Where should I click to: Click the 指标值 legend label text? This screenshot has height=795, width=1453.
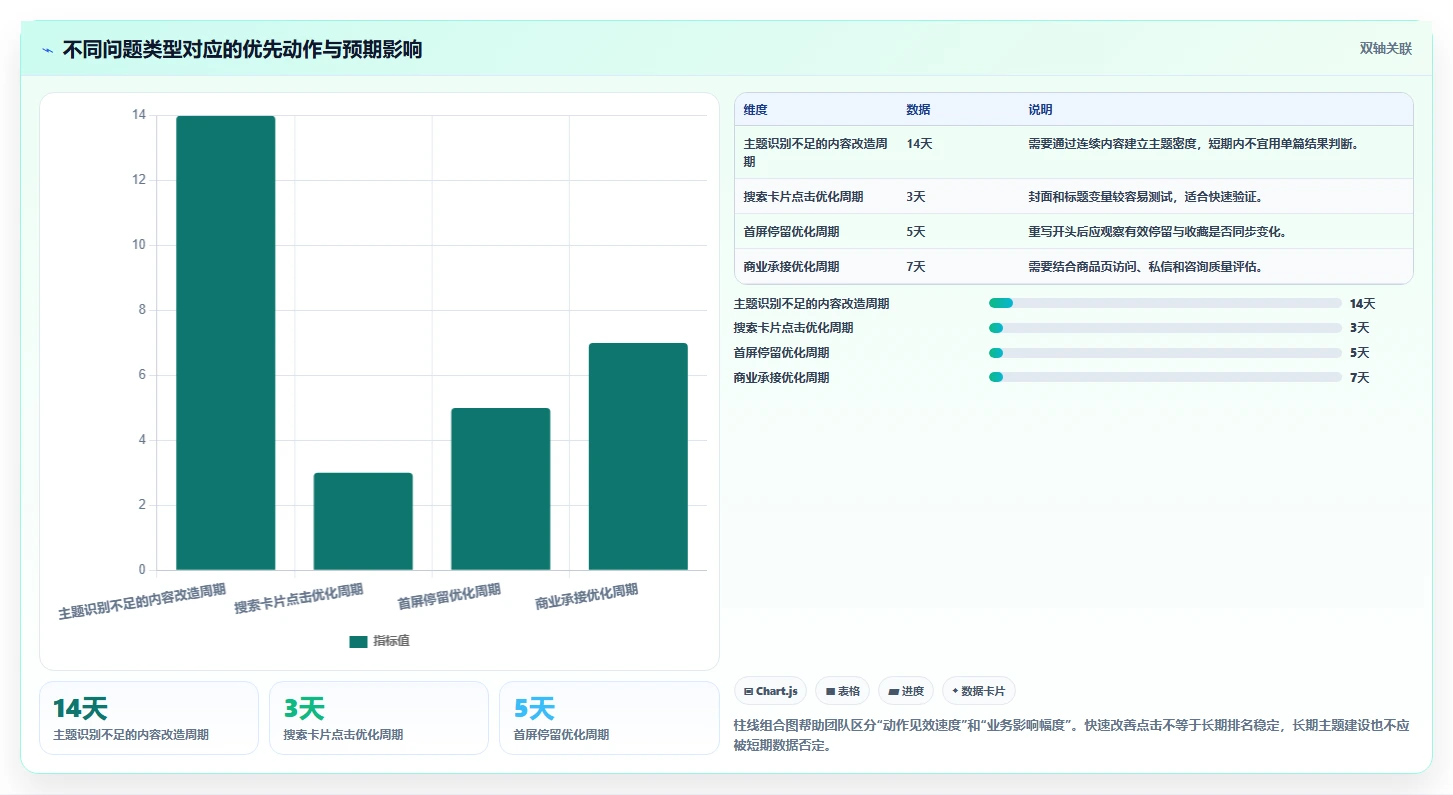(x=391, y=641)
